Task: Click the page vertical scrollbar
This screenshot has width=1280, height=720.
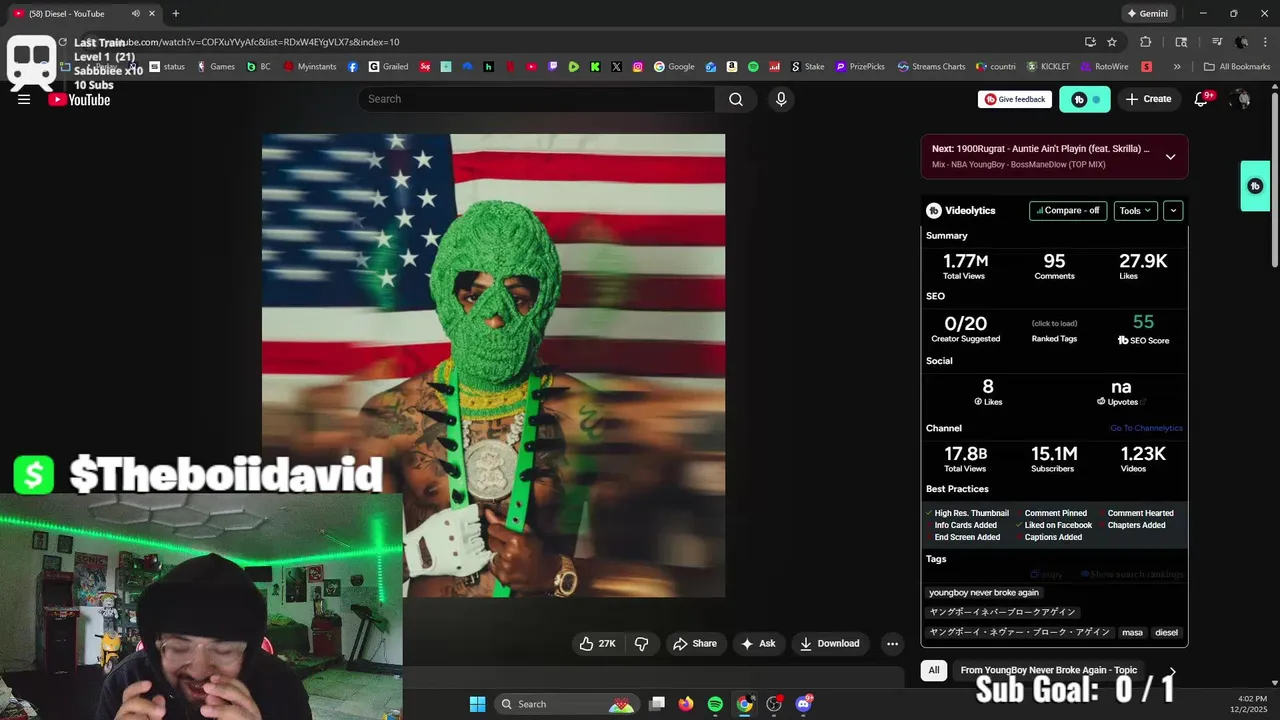Action: pyautogui.click(x=1274, y=179)
